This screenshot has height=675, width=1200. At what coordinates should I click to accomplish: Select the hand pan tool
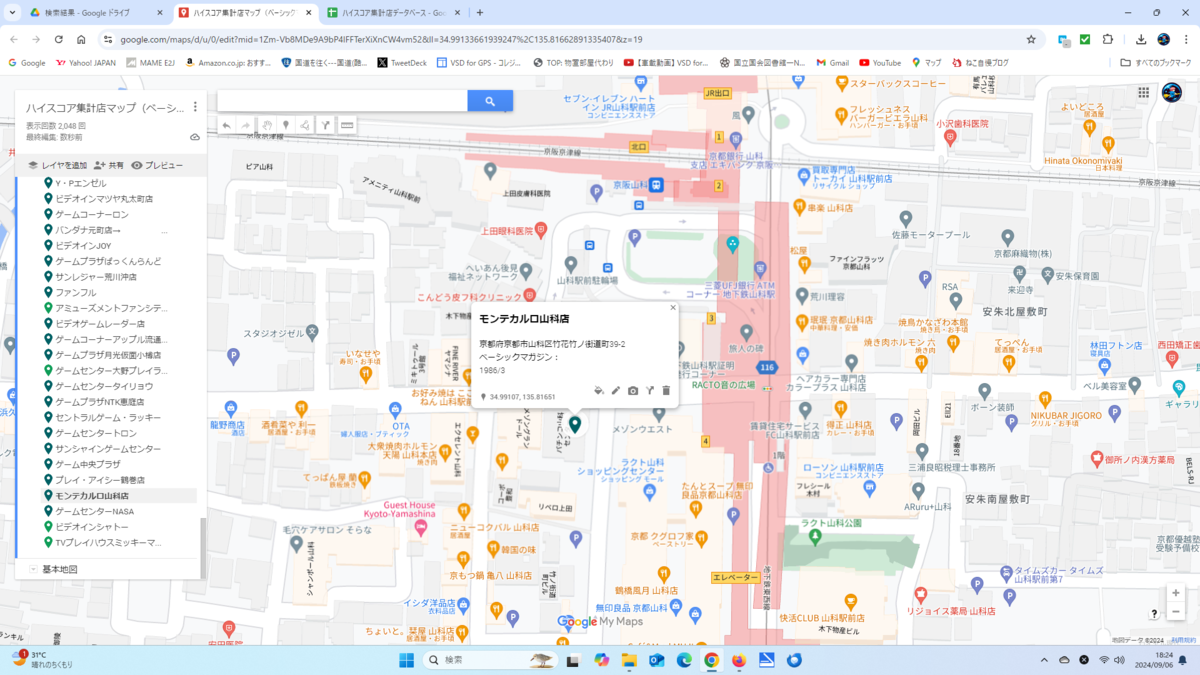click(267, 126)
